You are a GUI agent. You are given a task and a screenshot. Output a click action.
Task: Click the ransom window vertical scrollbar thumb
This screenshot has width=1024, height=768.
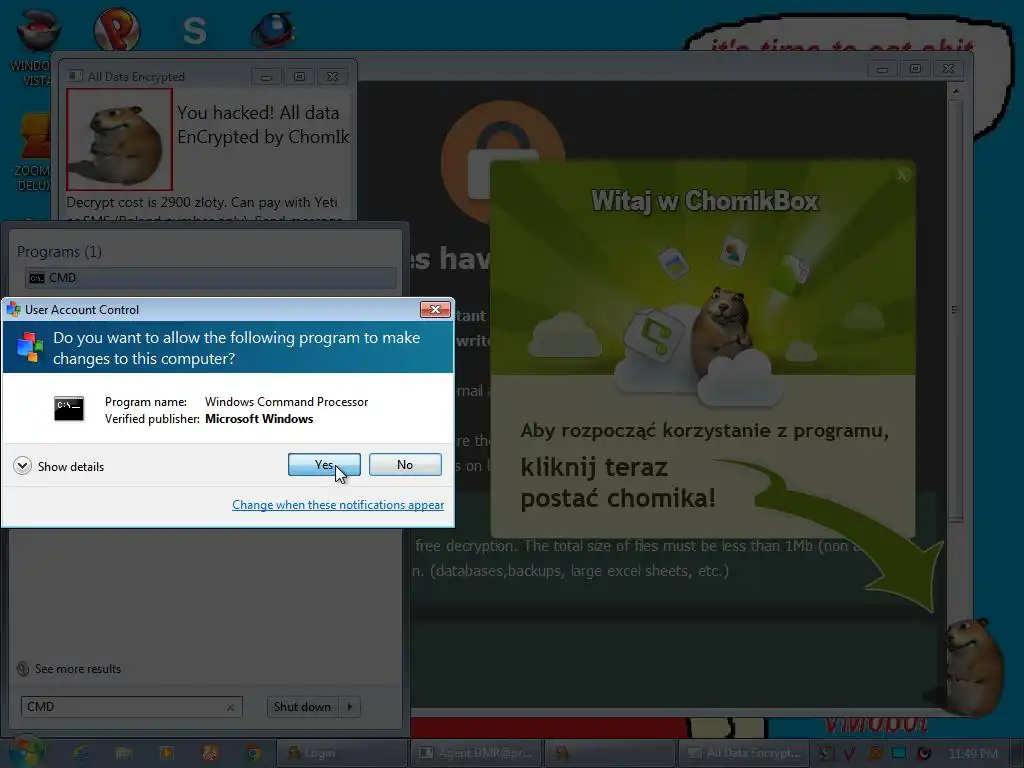955,310
